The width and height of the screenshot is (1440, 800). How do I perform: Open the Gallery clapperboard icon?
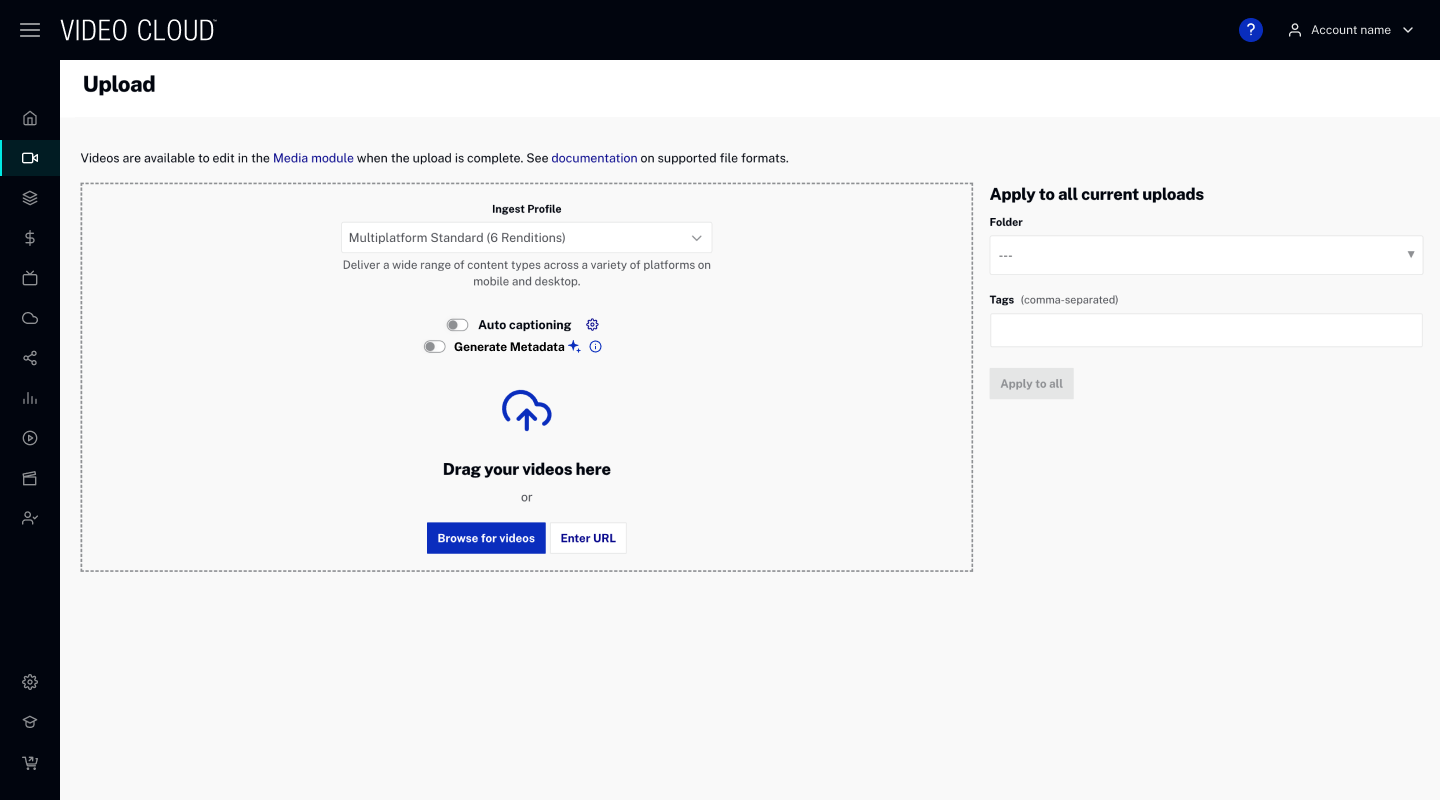(x=30, y=478)
